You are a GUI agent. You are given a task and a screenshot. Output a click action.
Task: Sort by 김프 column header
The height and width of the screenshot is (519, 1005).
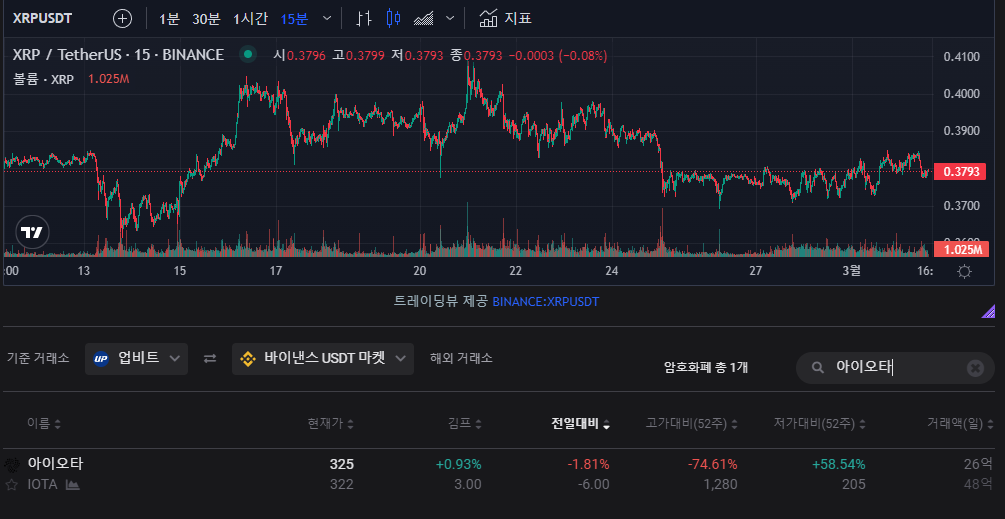point(465,424)
